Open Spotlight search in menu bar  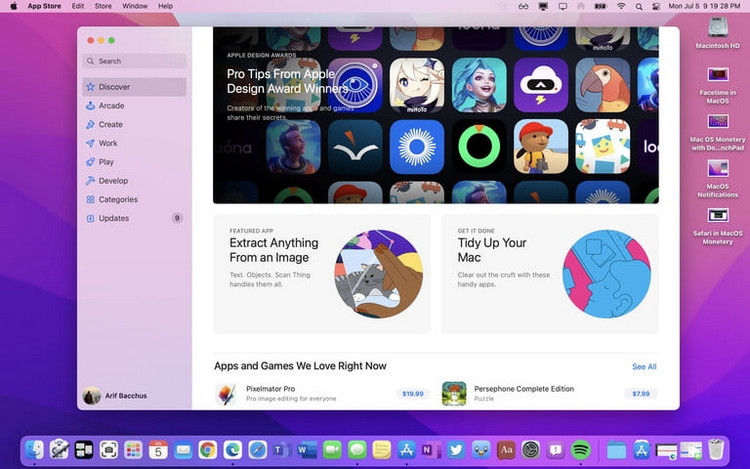click(639, 7)
